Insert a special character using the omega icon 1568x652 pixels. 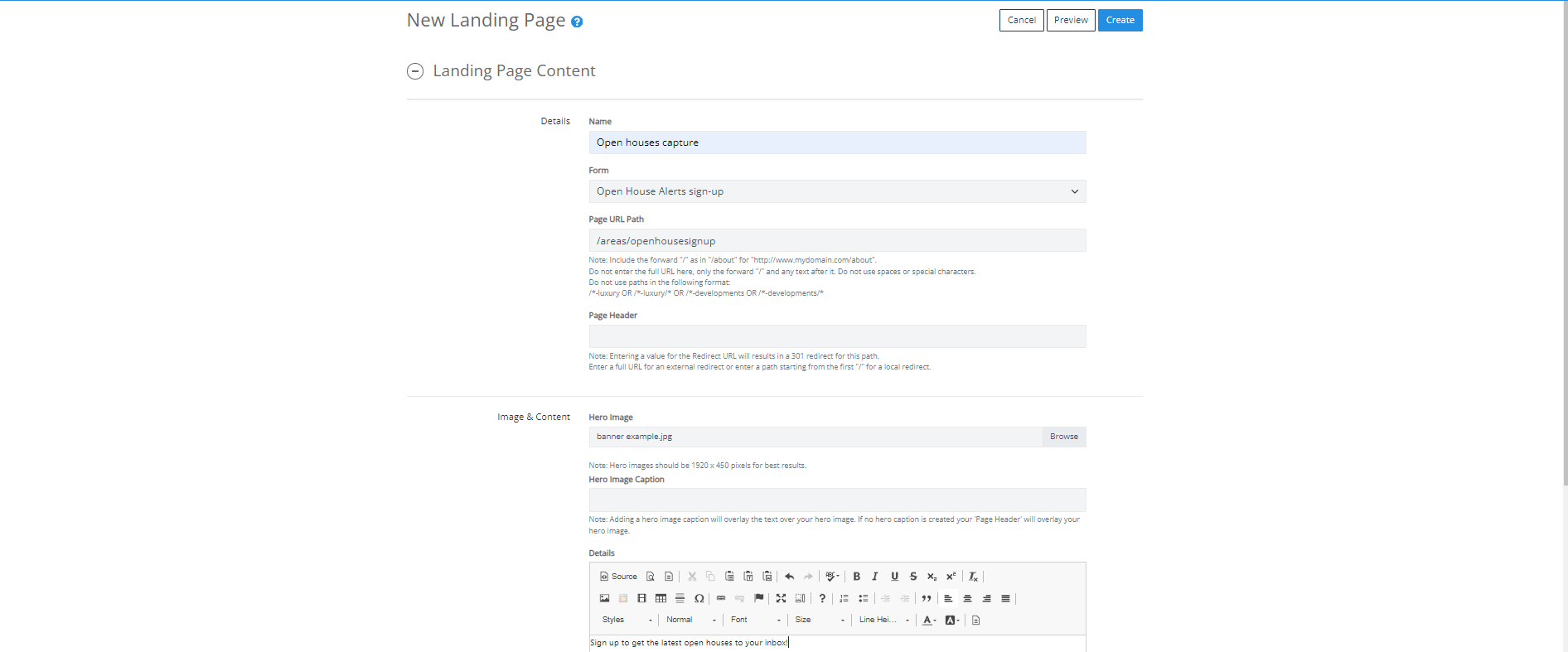coord(699,598)
